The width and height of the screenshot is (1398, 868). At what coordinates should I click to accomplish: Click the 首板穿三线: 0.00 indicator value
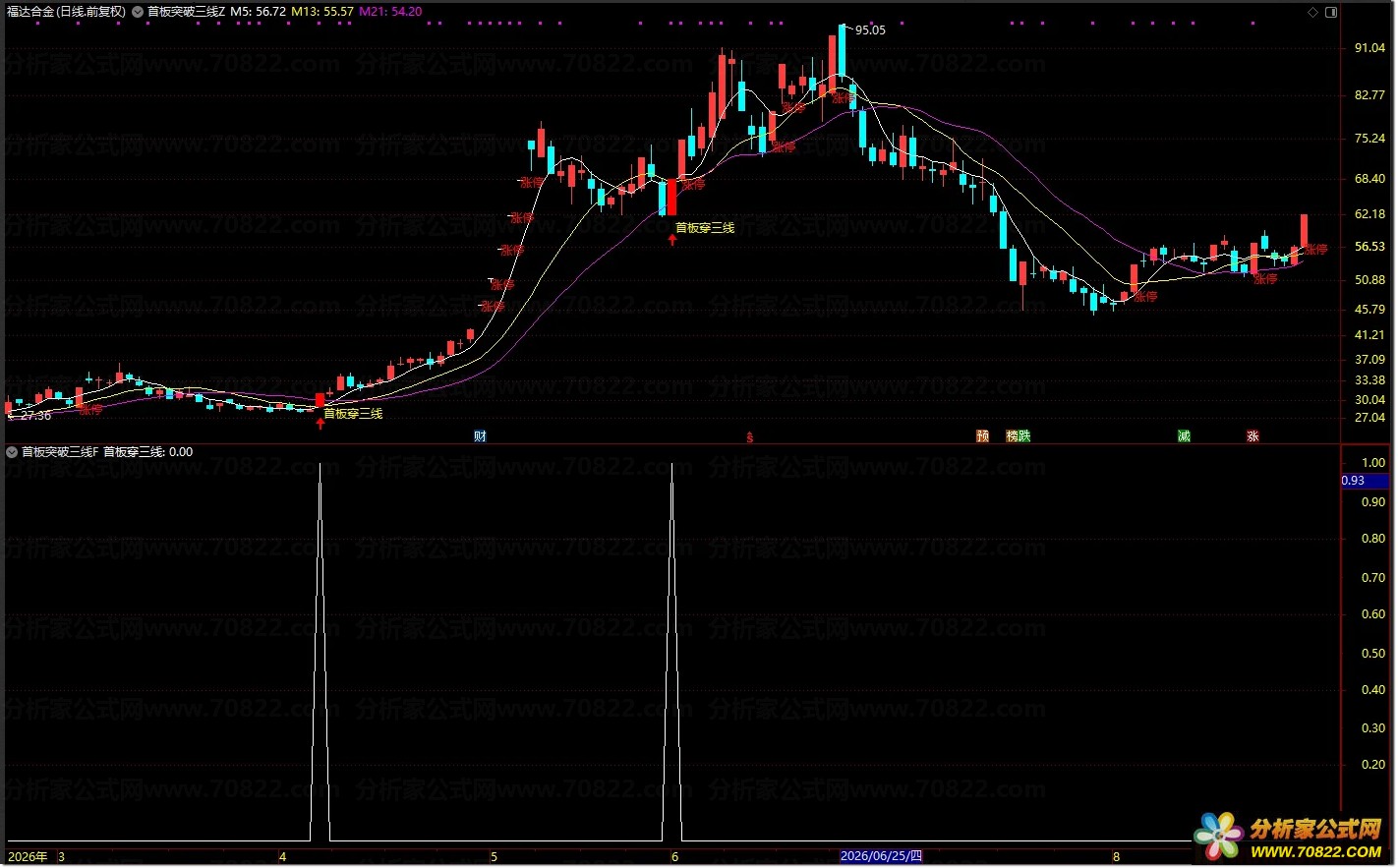coord(148,452)
